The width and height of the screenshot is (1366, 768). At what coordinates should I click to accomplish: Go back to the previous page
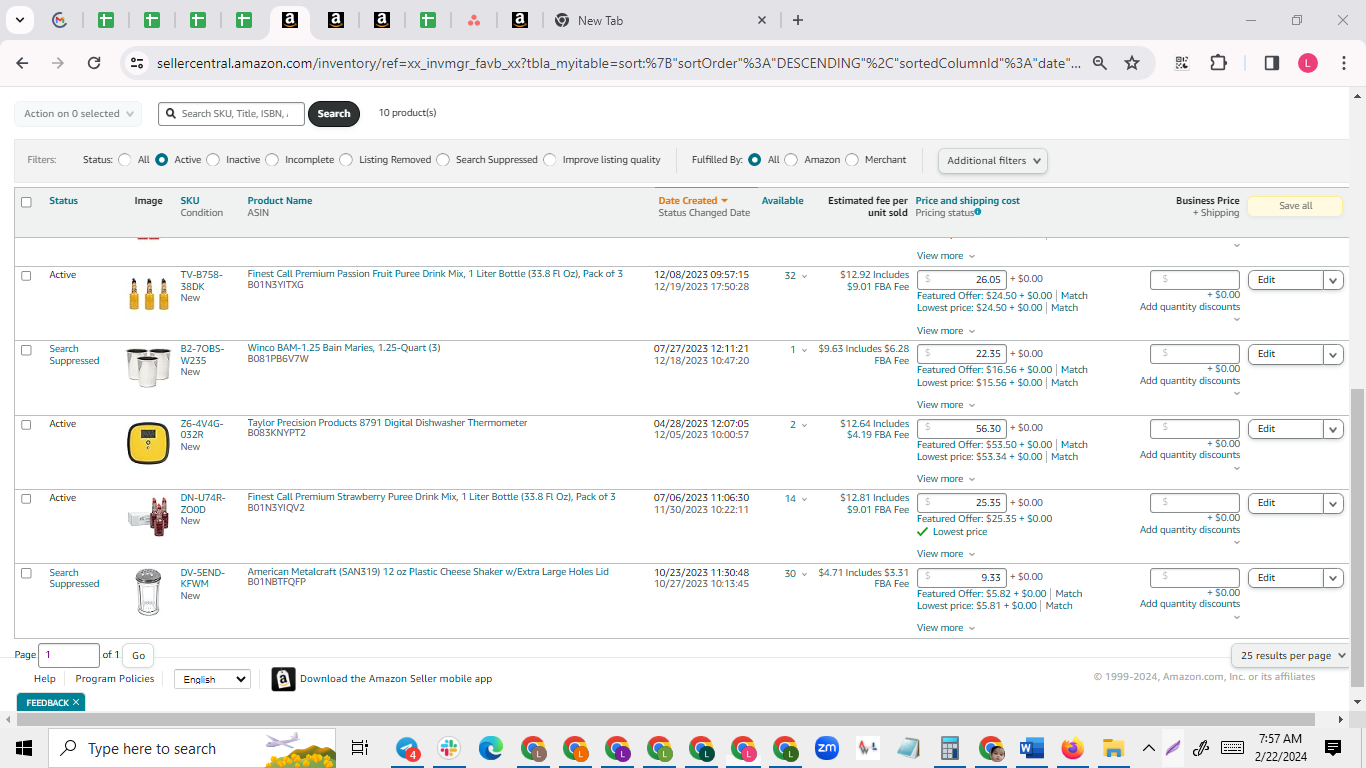(x=22, y=63)
